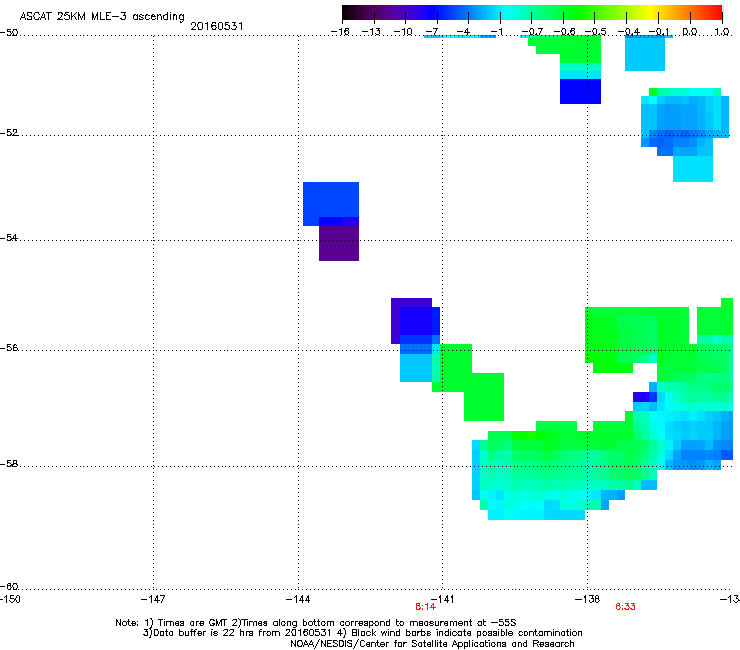Click the red swath time '8:33'
This screenshot has height=650, width=740.
pyautogui.click(x=625, y=607)
